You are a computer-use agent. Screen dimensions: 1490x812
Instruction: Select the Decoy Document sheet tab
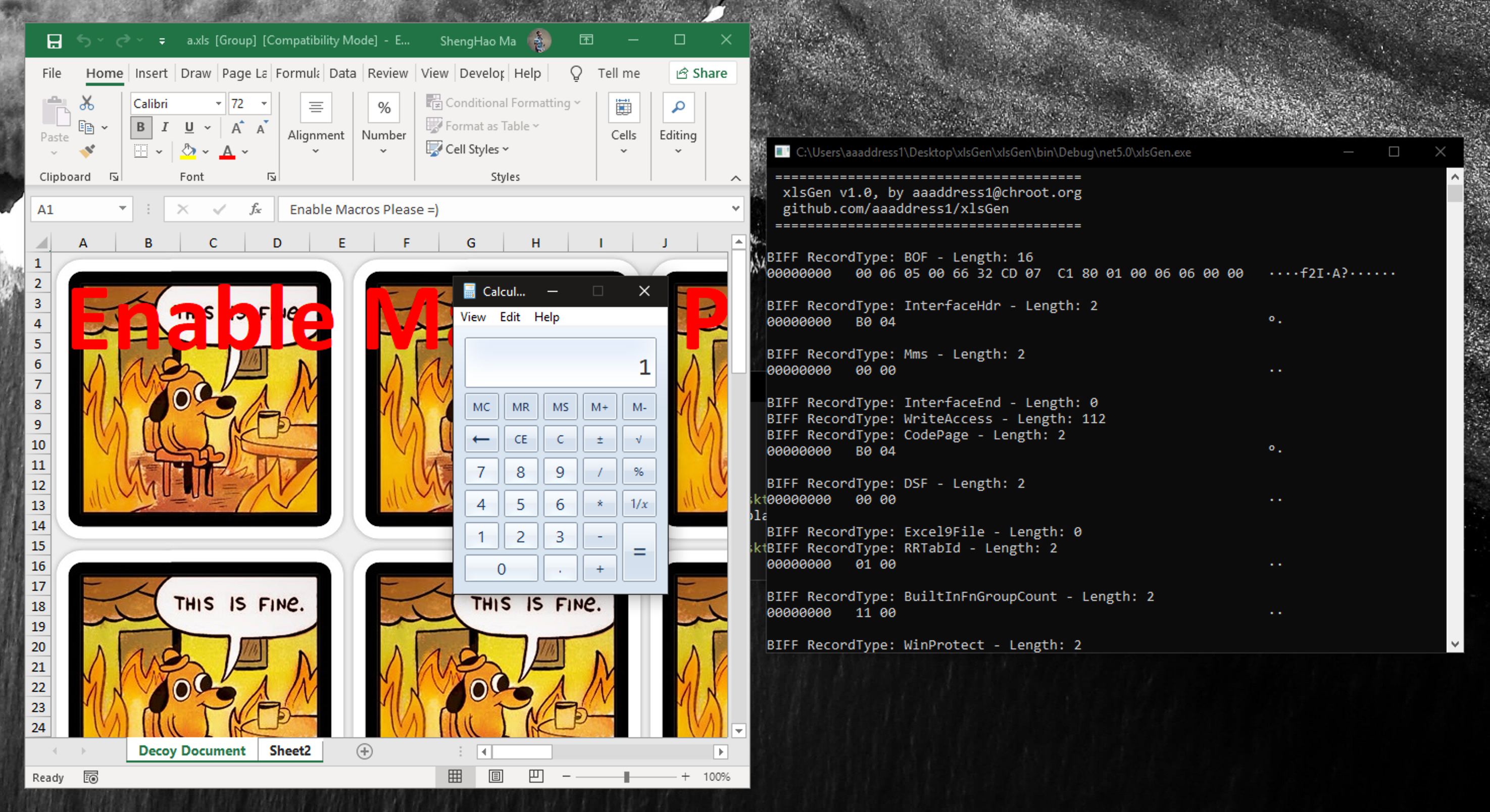point(192,751)
